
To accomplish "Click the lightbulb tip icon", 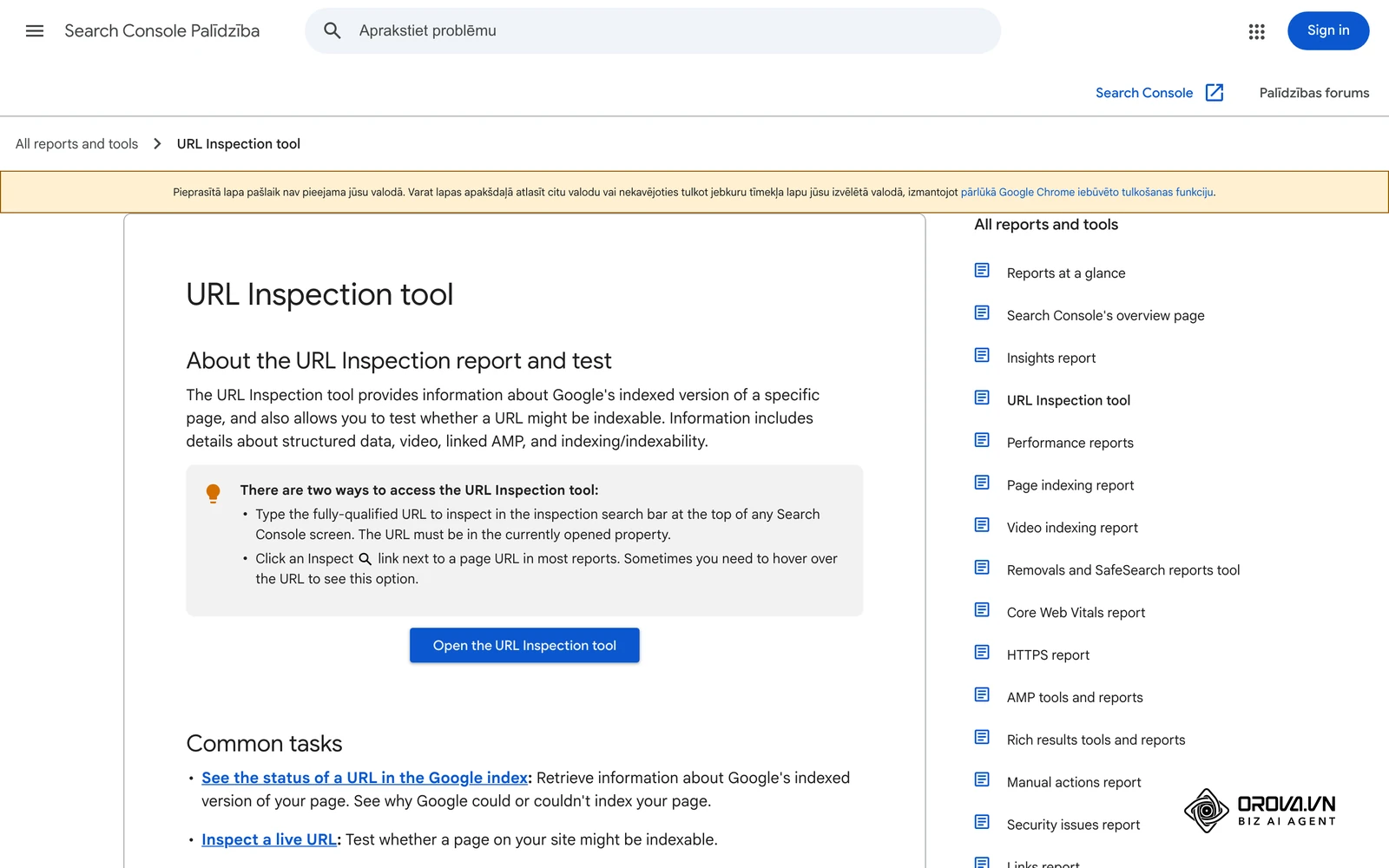I will tap(213, 494).
